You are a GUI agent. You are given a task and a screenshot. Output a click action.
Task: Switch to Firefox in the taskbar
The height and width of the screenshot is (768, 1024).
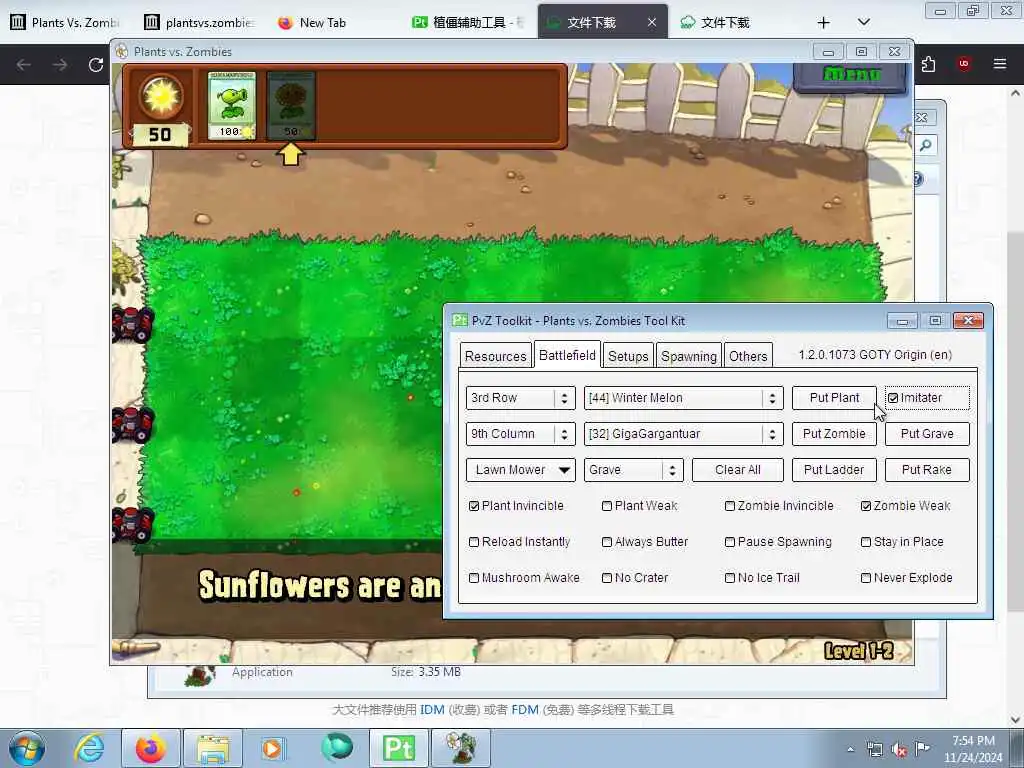[x=150, y=748]
